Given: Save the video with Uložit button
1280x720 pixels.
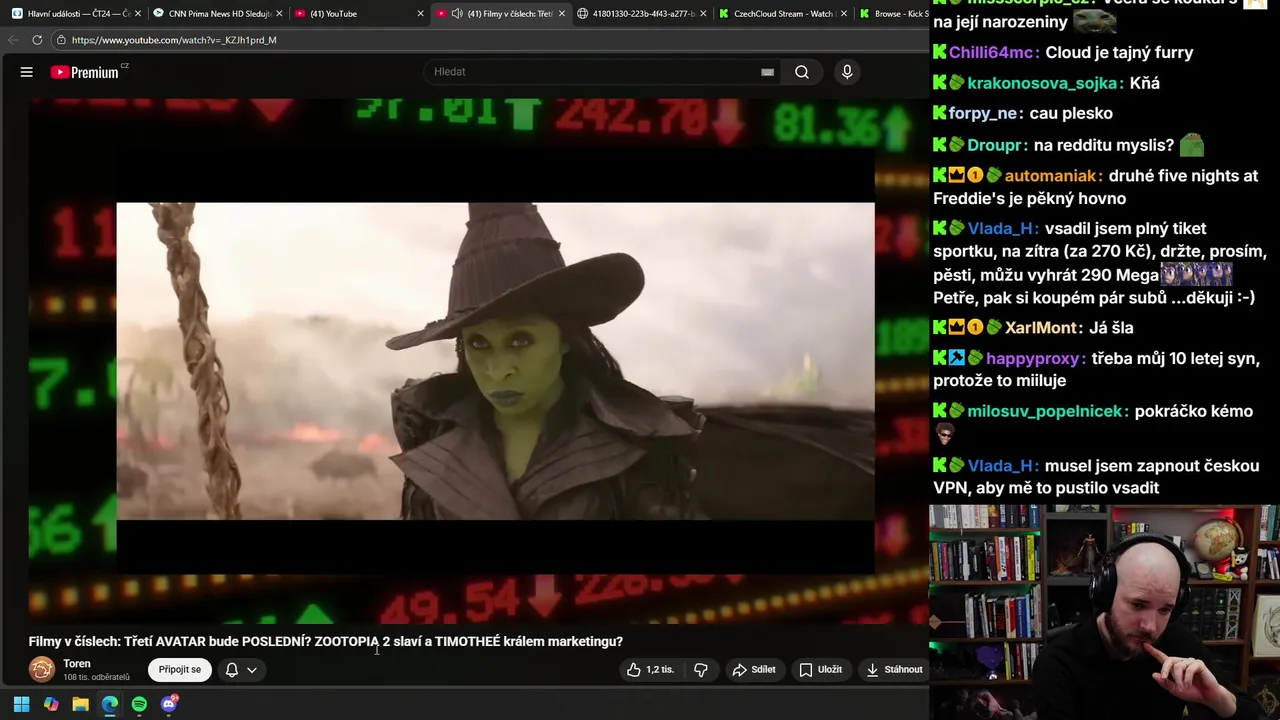Looking at the screenshot, I should tap(820, 670).
